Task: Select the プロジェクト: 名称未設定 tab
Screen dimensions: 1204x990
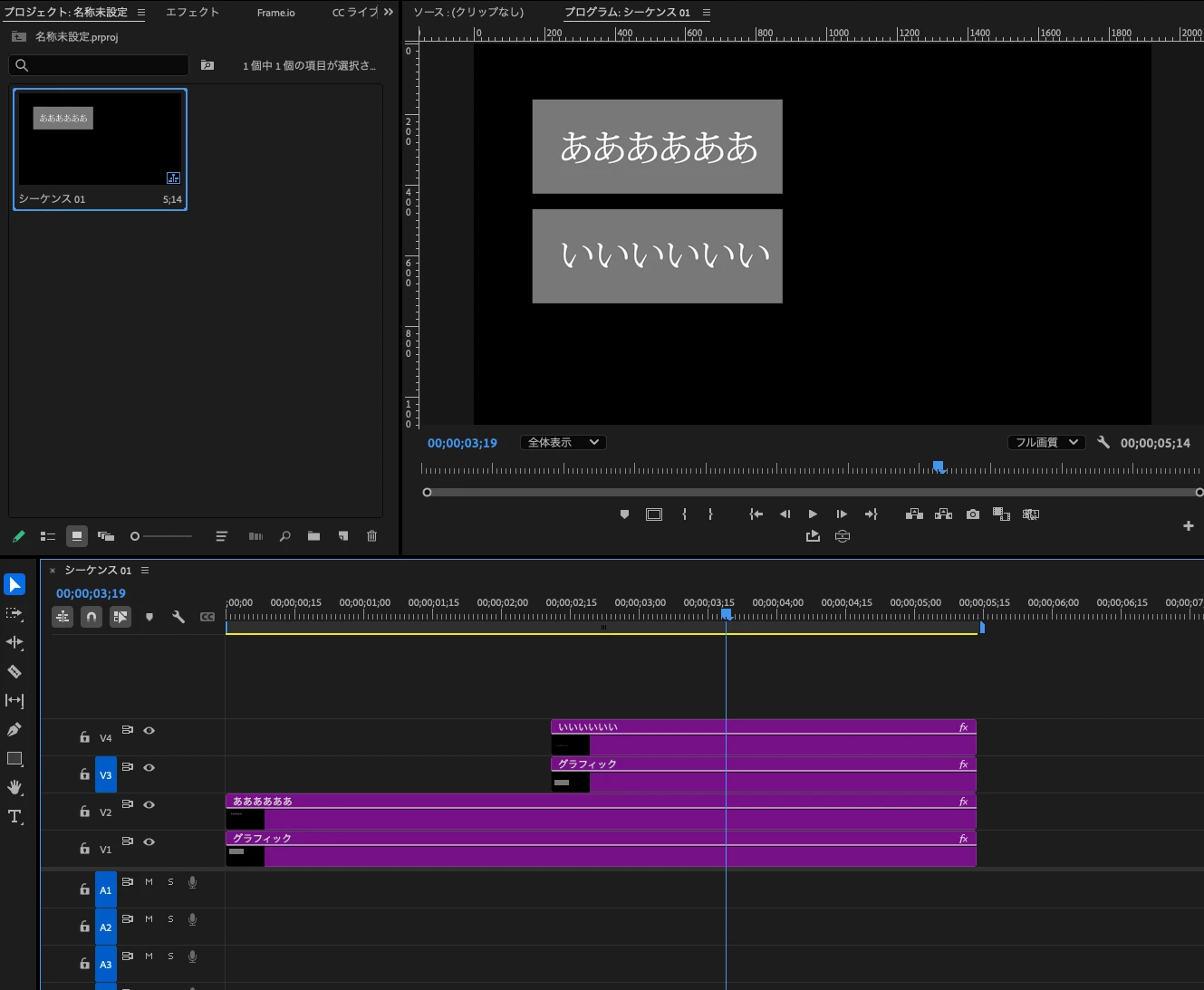Action: (66, 13)
